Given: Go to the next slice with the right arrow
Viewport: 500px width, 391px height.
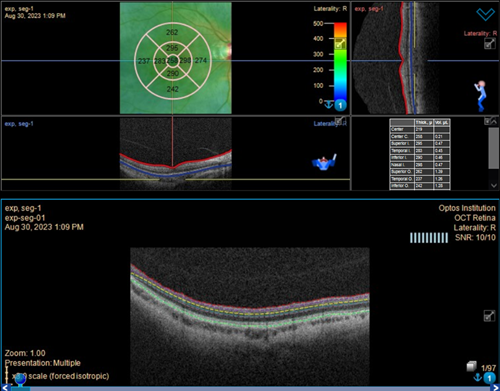Looking at the screenshot, I should (x=496, y=388).
